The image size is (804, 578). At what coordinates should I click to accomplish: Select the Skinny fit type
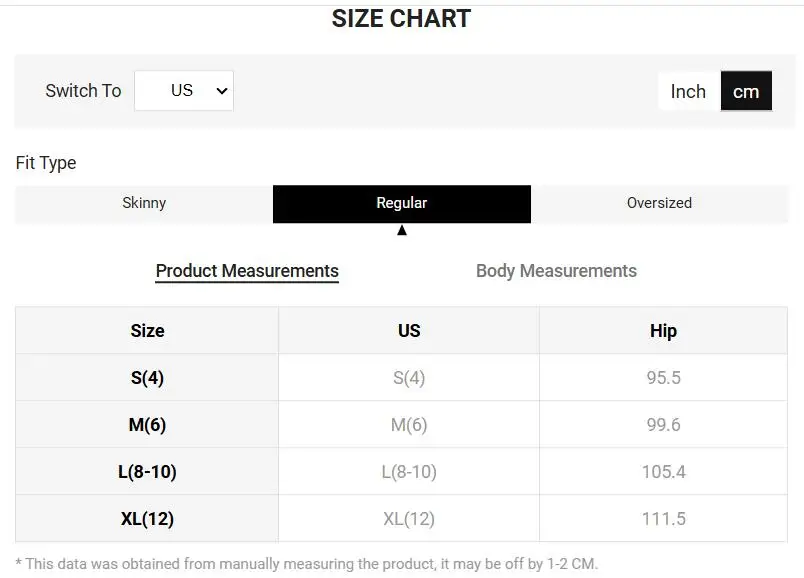144,203
